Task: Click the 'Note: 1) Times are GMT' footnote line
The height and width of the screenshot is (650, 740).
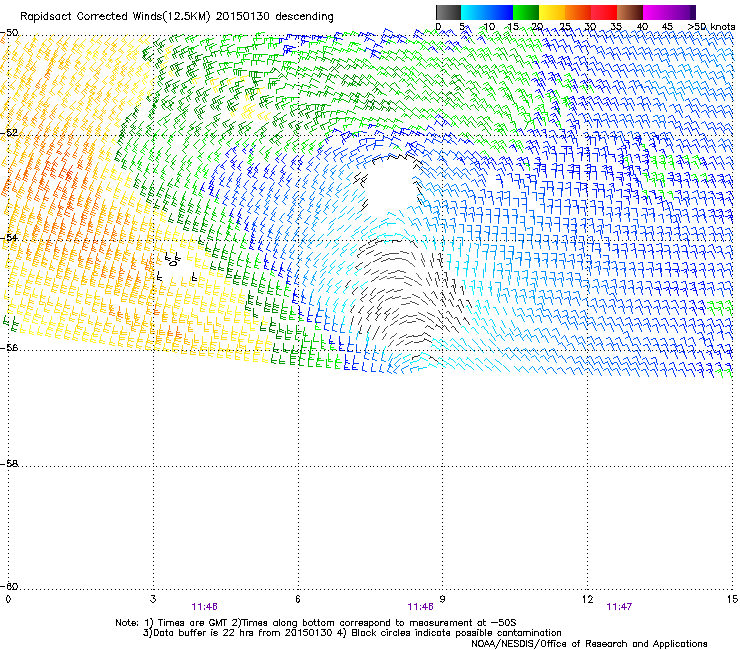Action: pyautogui.click(x=316, y=623)
